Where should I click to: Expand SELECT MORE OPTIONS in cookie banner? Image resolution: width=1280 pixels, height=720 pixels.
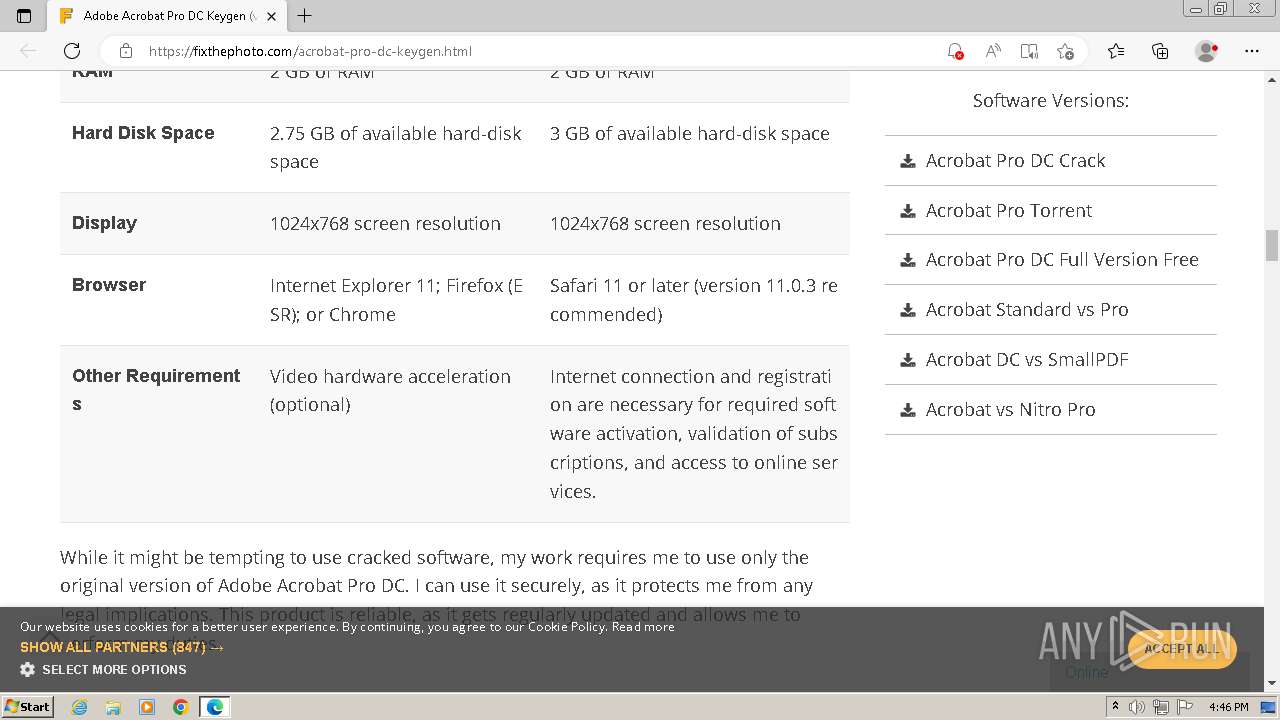(114, 669)
